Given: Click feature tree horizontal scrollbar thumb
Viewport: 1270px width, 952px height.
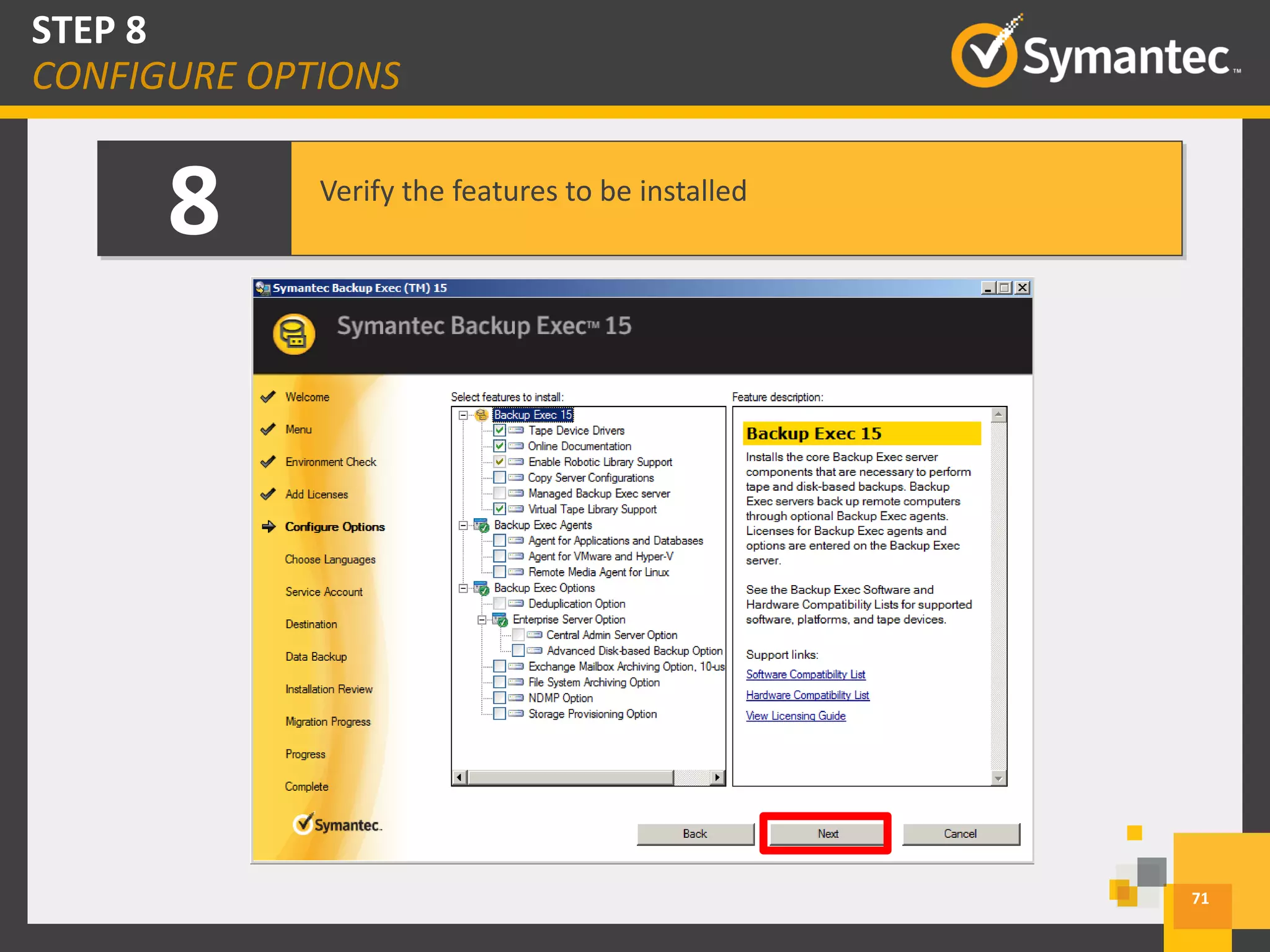Looking at the screenshot, I should pos(571,777).
